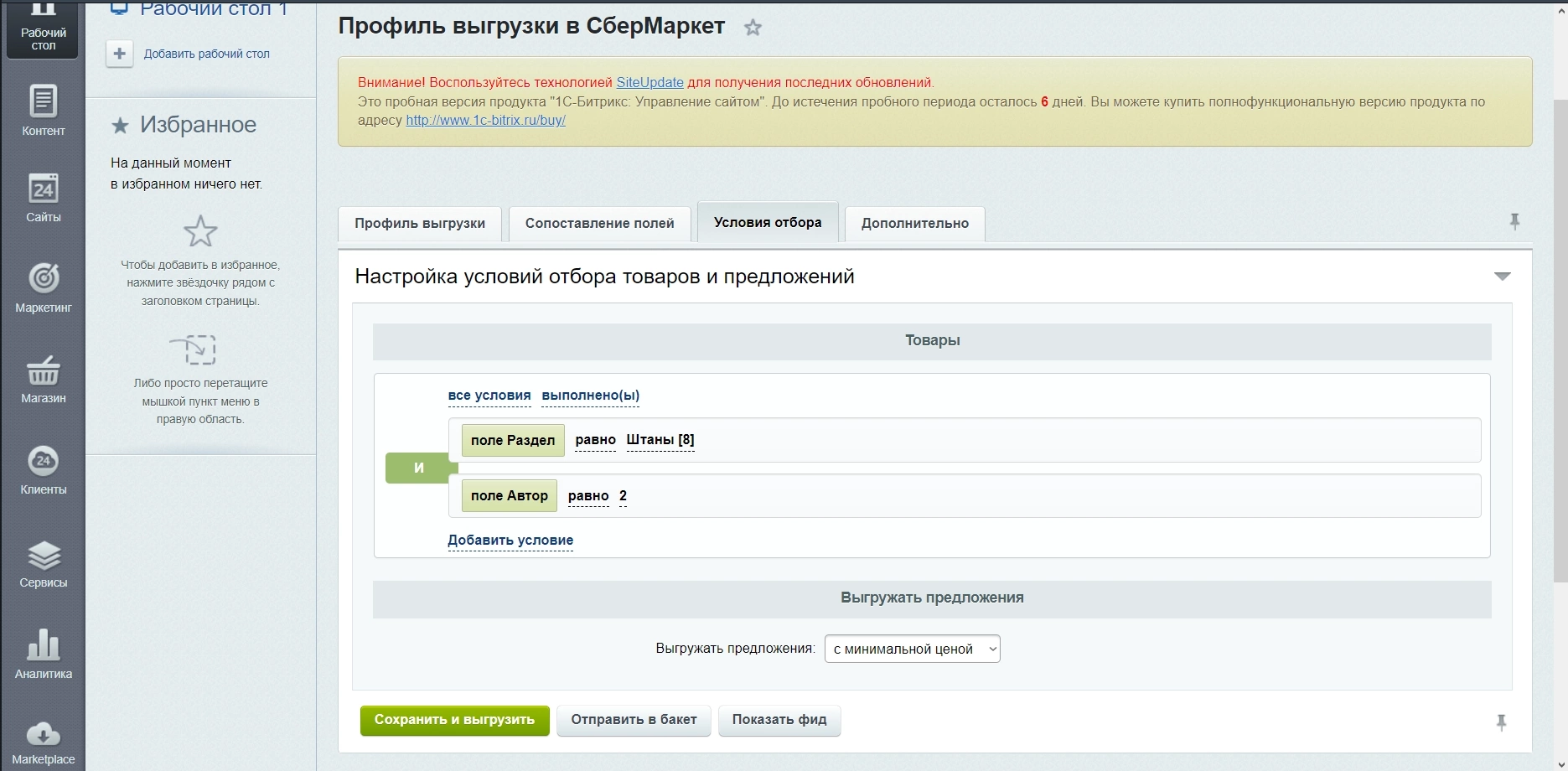The width and height of the screenshot is (1568, 771).
Task: Open the Сервисы section
Action: tap(43, 562)
